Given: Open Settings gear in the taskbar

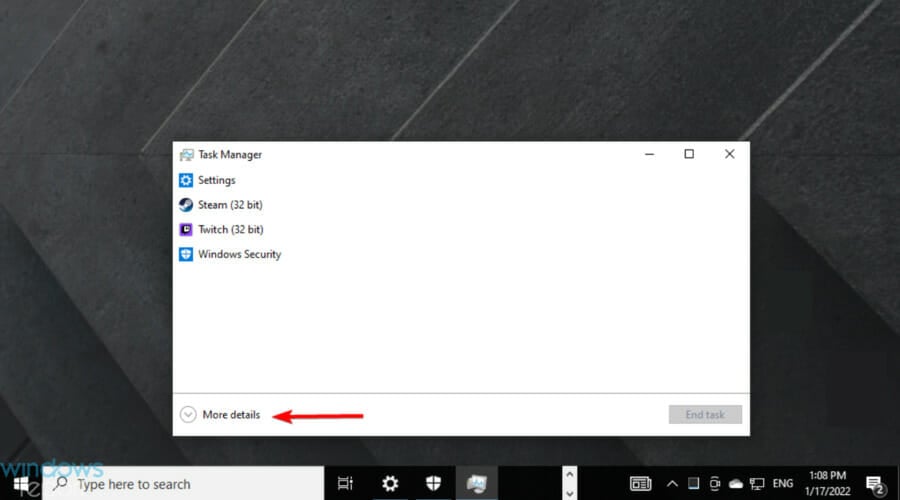Looking at the screenshot, I should [390, 484].
